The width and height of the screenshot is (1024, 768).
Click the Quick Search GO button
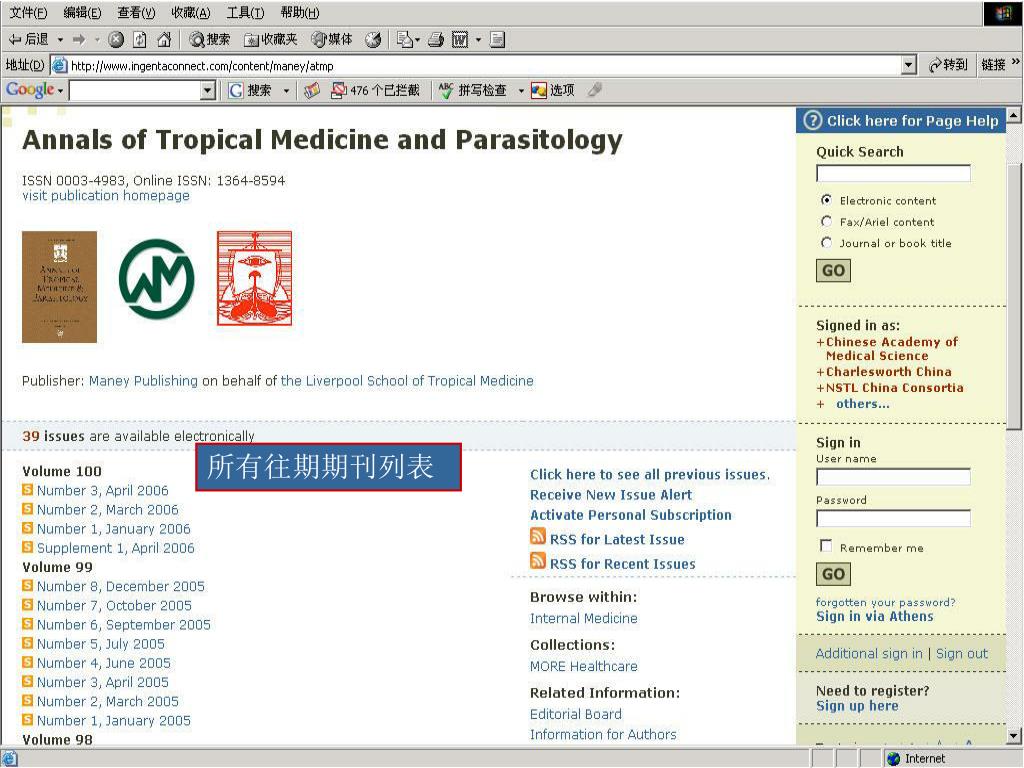[833, 270]
